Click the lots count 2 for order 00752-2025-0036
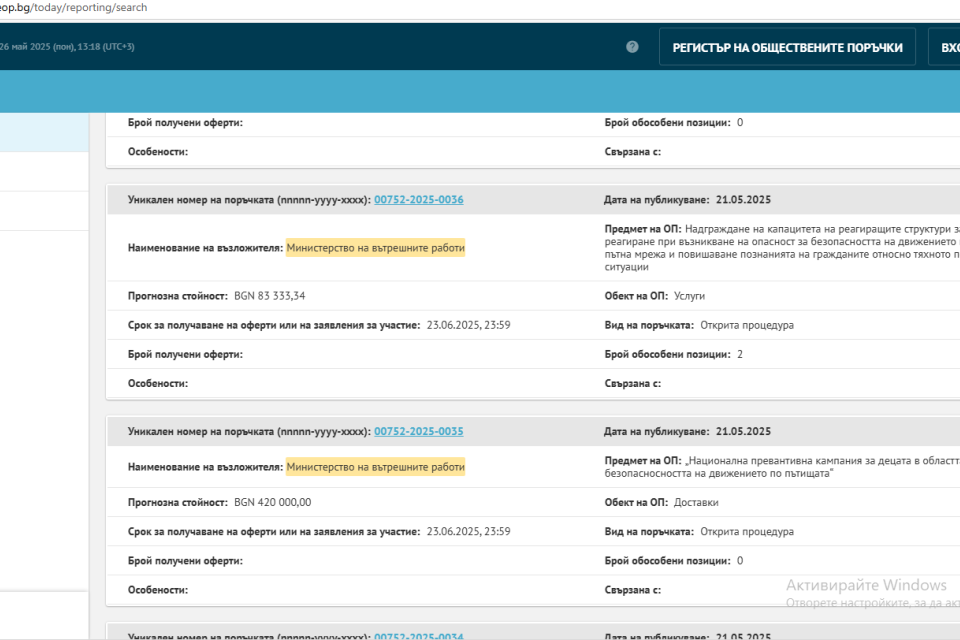Image resolution: width=960 pixels, height=640 pixels. [x=740, y=354]
